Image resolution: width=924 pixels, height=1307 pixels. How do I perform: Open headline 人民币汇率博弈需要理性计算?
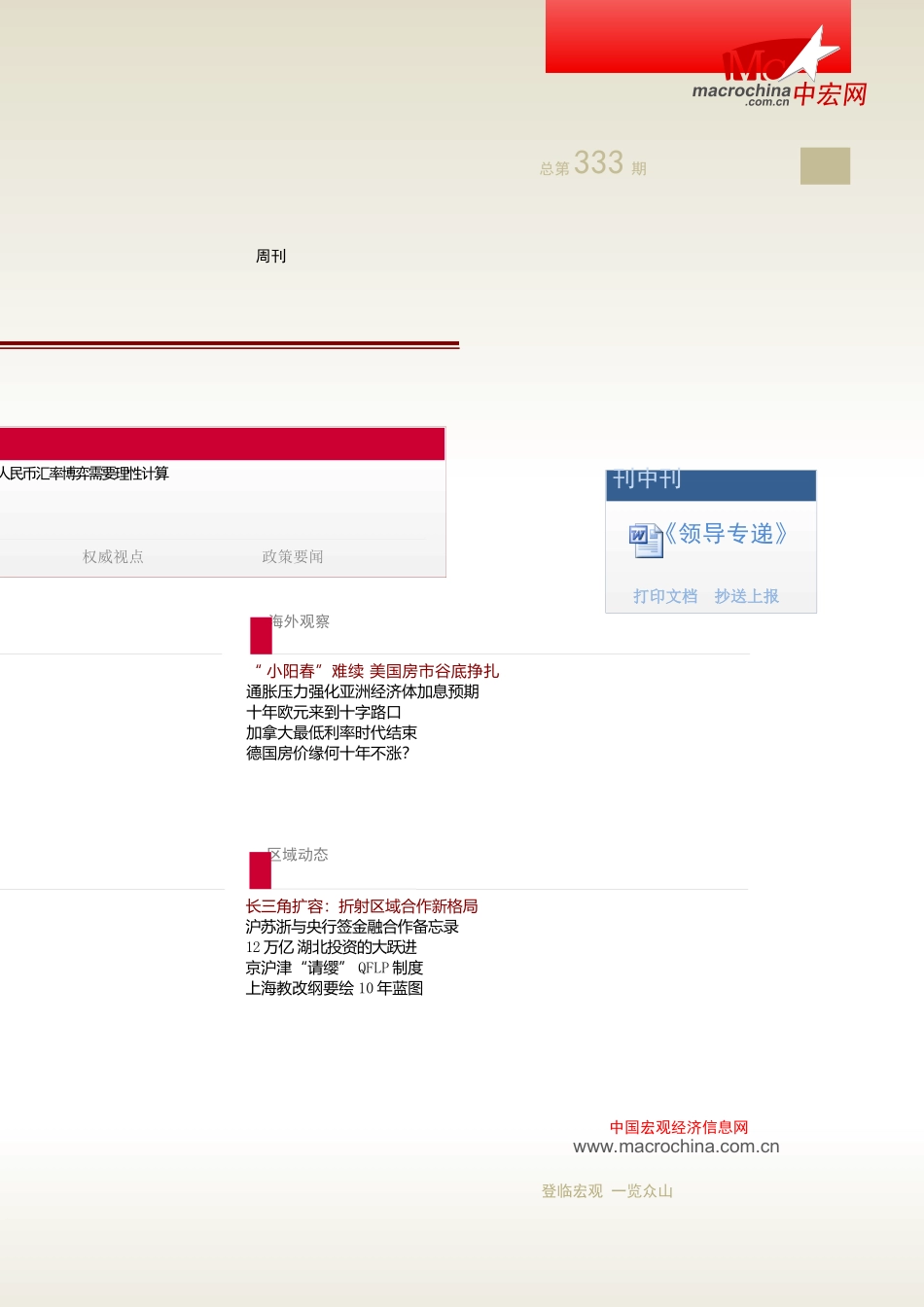tap(85, 474)
